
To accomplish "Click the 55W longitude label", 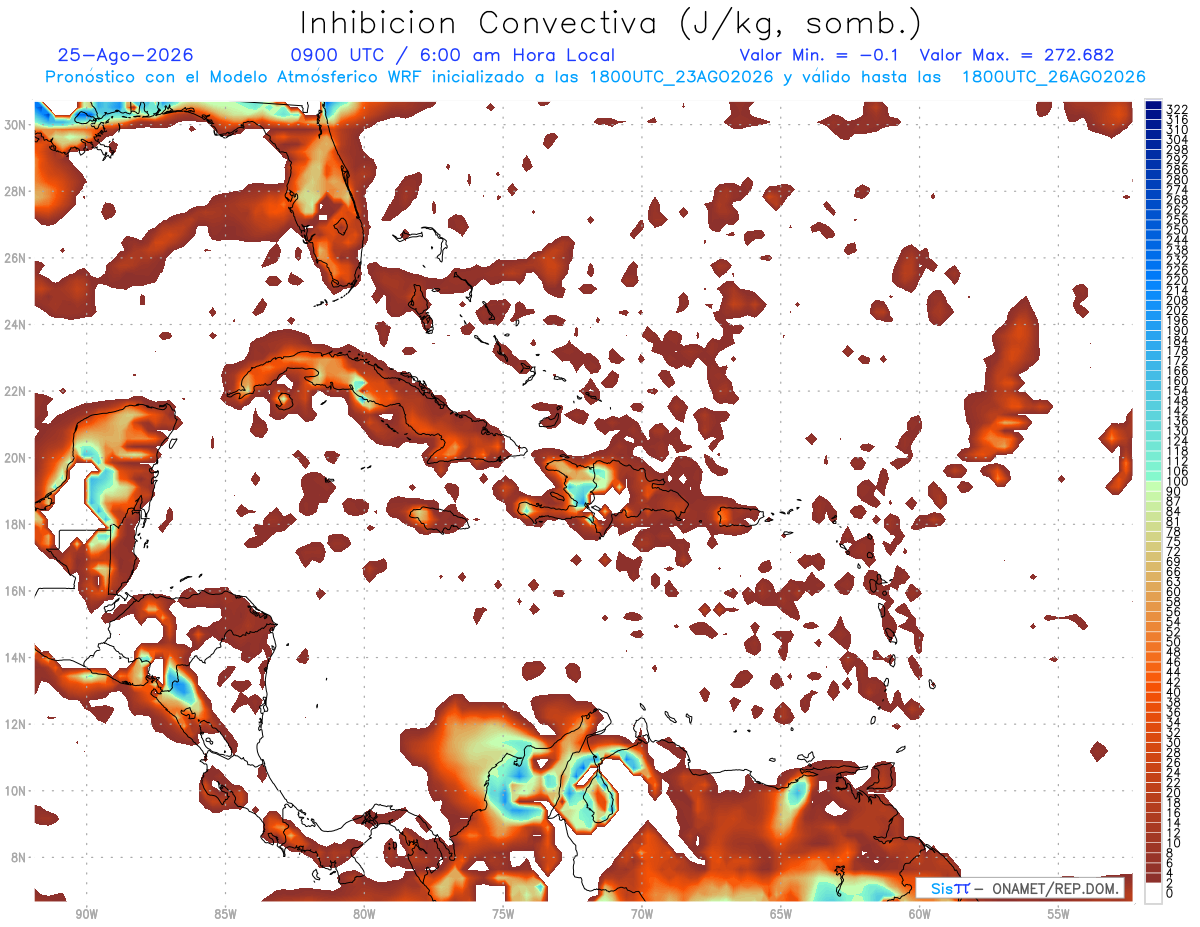I will pyautogui.click(x=1059, y=914).
